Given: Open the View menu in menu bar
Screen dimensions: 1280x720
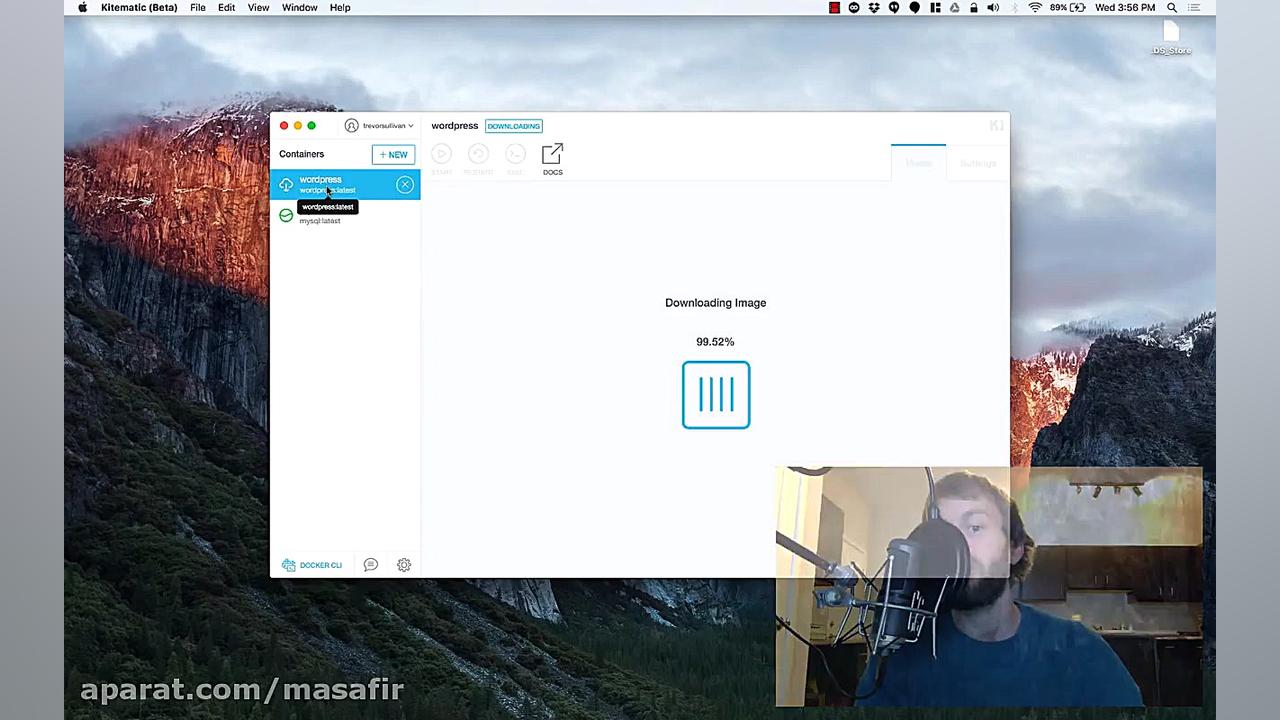Looking at the screenshot, I should click(x=258, y=7).
